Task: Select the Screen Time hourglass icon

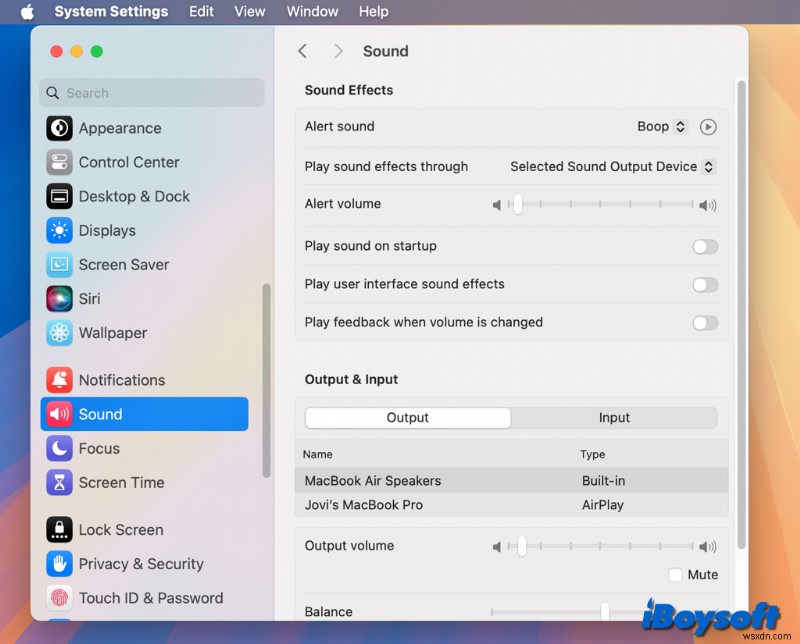Action: [59, 482]
